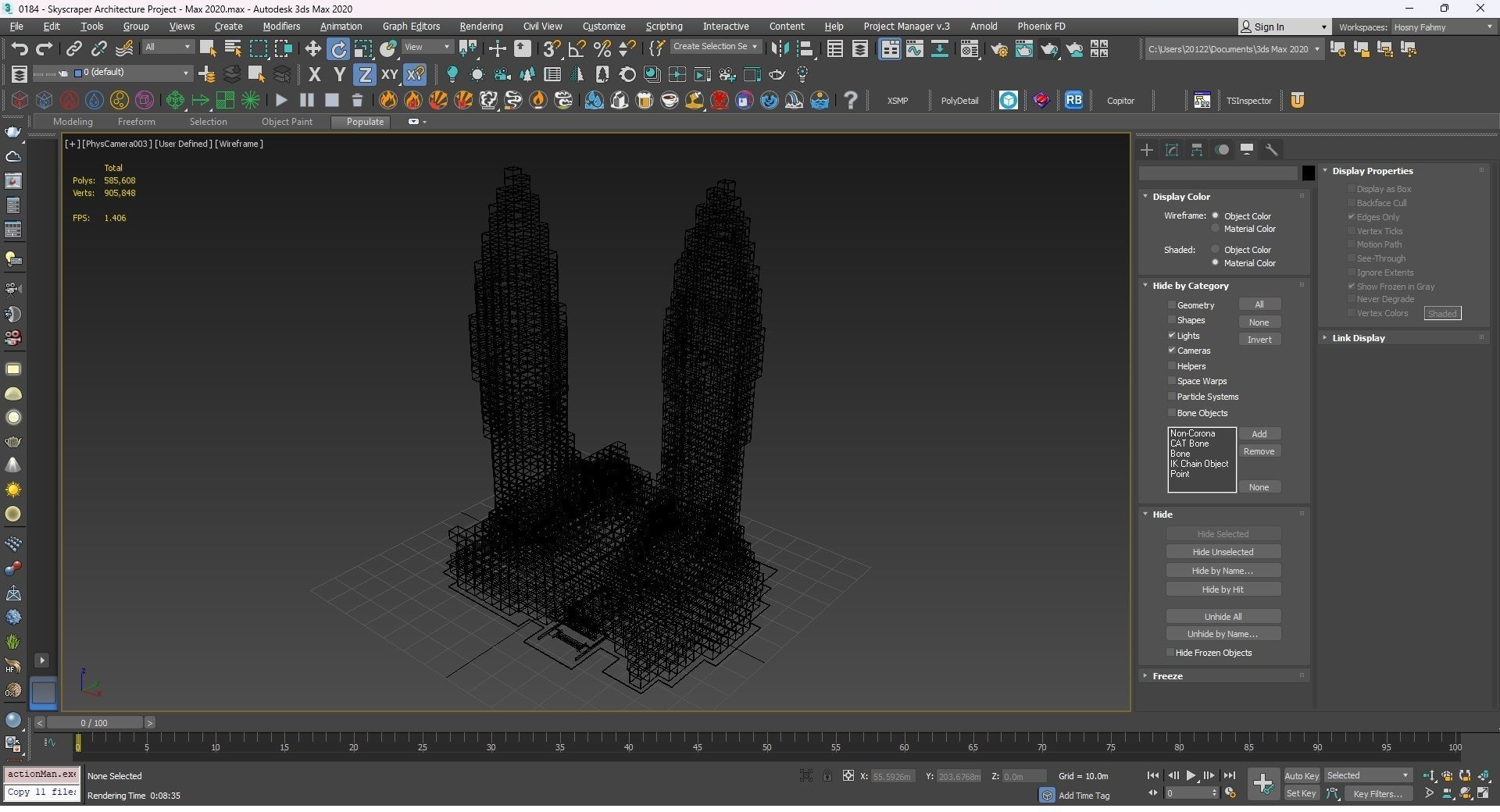Enable Hide Frozen Objects checkbox
The image size is (1500, 812).
point(1170,653)
